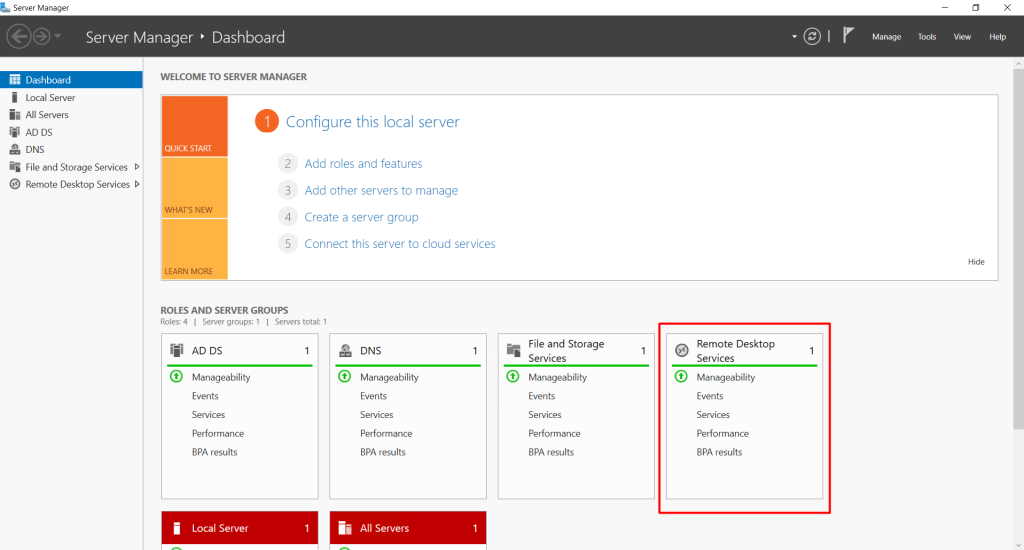This screenshot has width=1024, height=550.
Task: Select the What's New tab panel
Action: click(x=194, y=188)
